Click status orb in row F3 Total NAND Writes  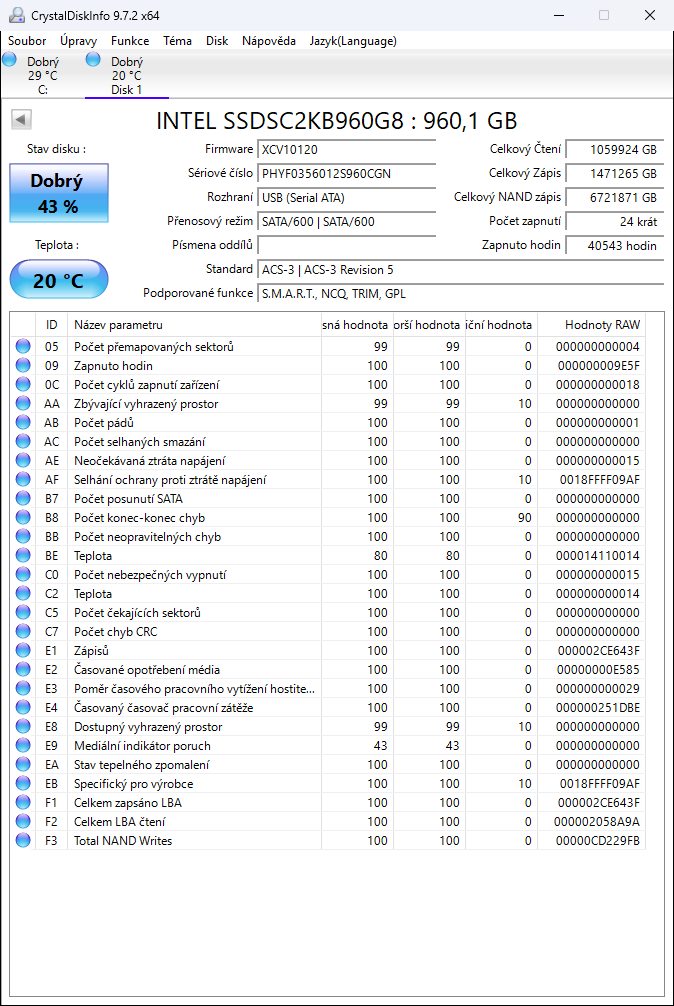click(23, 840)
